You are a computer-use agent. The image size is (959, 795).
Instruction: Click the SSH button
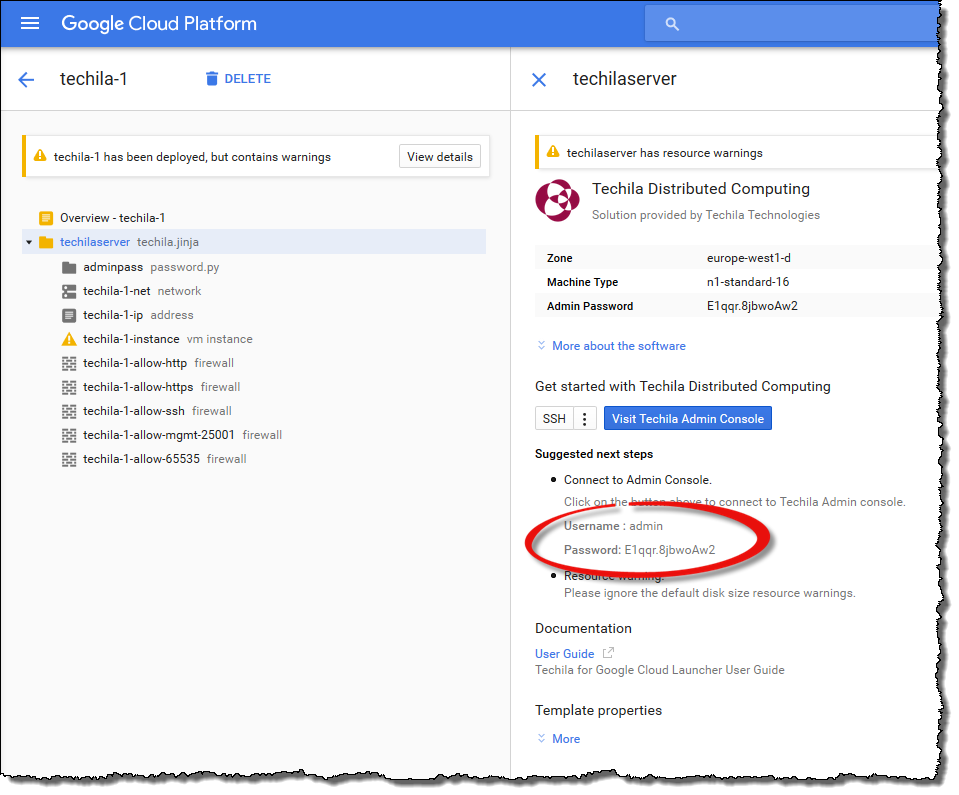(x=554, y=419)
